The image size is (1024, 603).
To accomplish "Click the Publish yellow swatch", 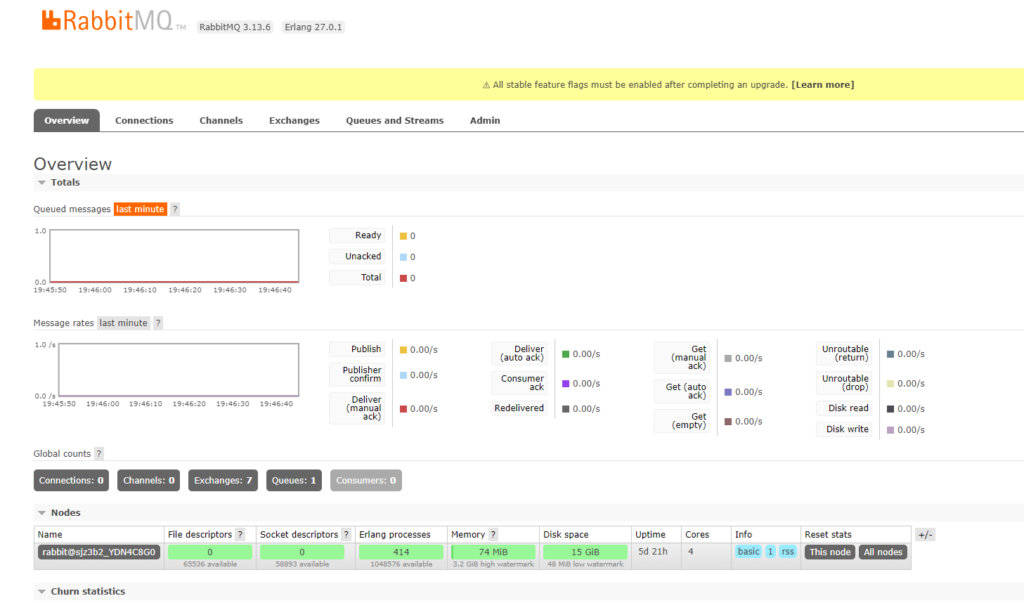I will click(403, 350).
